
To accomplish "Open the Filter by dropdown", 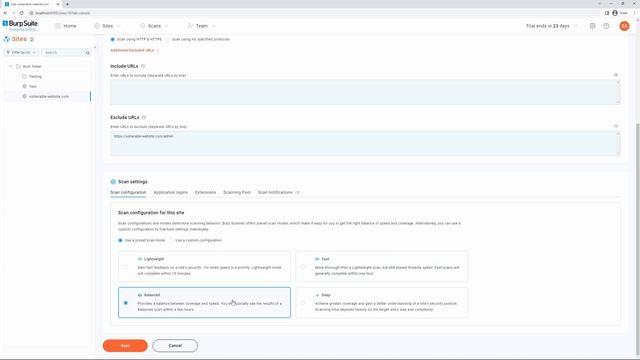I will point(21,52).
